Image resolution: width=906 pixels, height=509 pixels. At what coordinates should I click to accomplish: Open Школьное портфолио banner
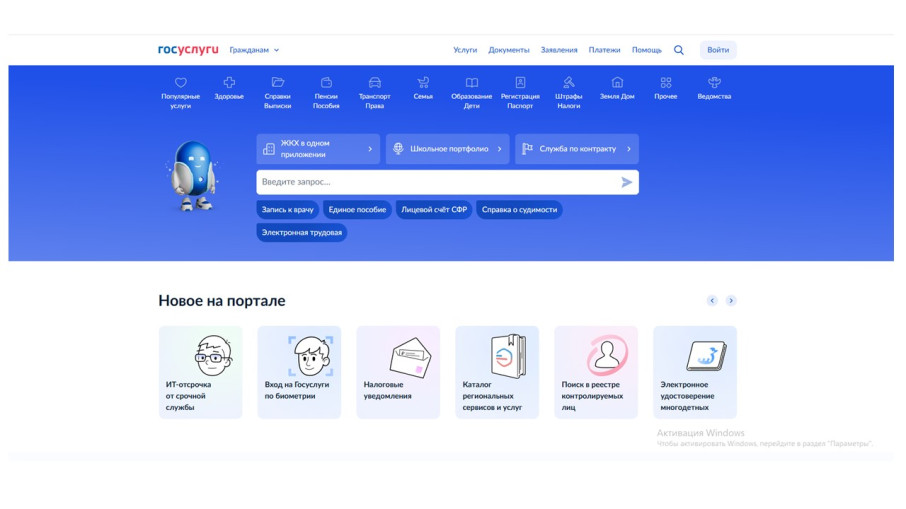(x=448, y=149)
